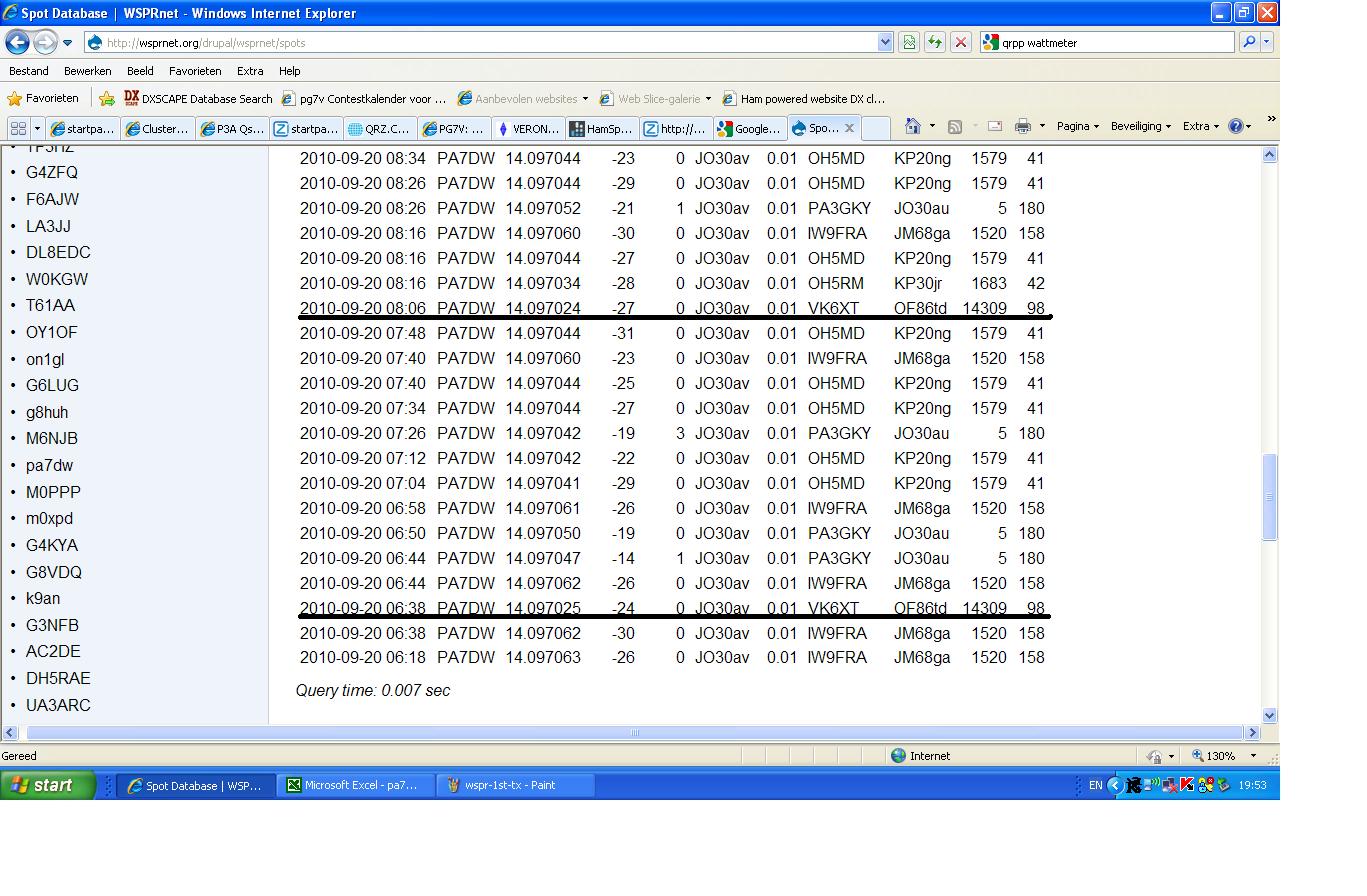The width and height of the screenshot is (1367, 896).
Task: Open the Beveiliging dropdown menu
Action: click(x=1140, y=126)
